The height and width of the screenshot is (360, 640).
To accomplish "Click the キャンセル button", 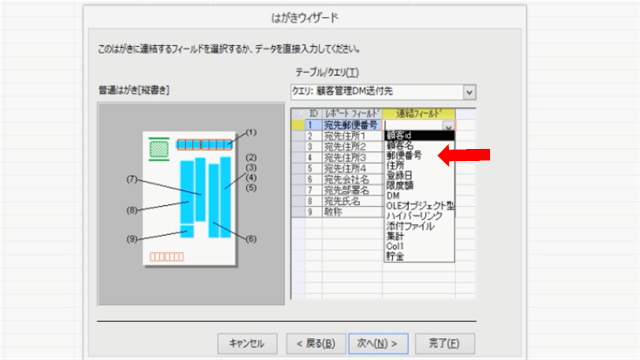I will coord(247,344).
